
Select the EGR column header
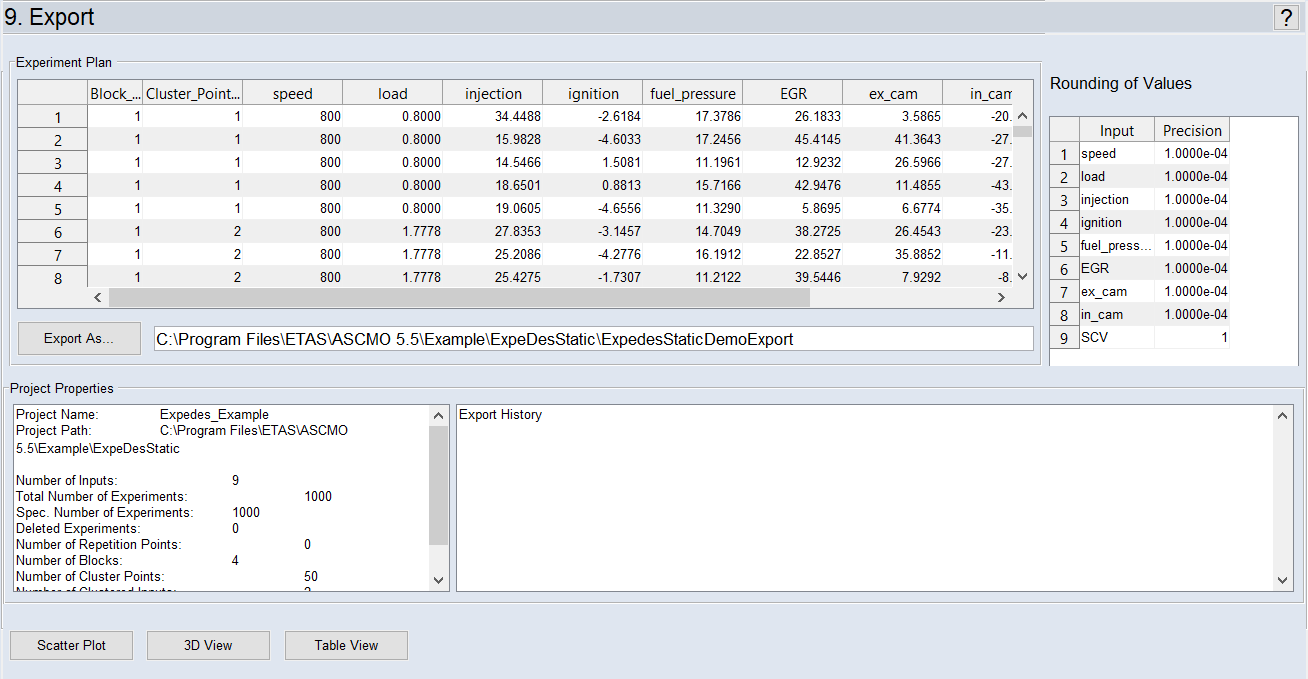pos(792,93)
